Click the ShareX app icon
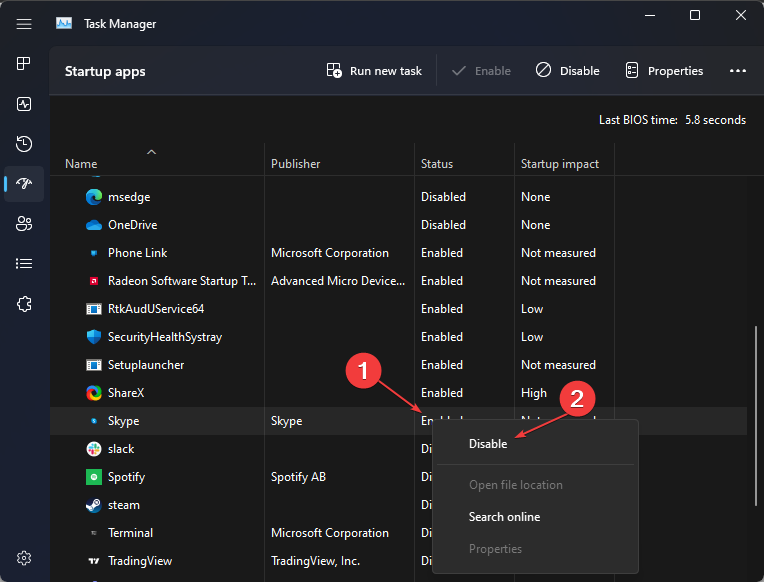The width and height of the screenshot is (764, 582). [x=94, y=393]
